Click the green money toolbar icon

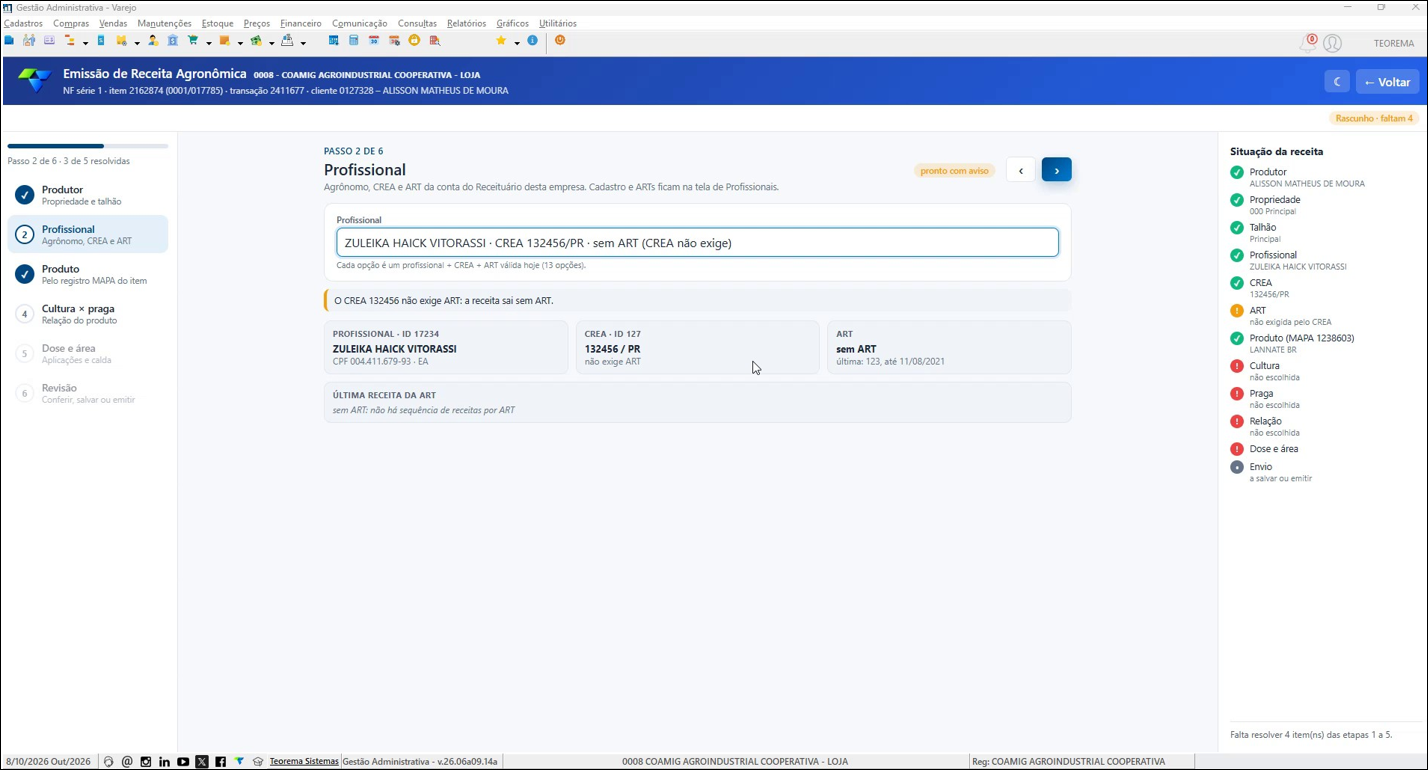[x=256, y=41]
